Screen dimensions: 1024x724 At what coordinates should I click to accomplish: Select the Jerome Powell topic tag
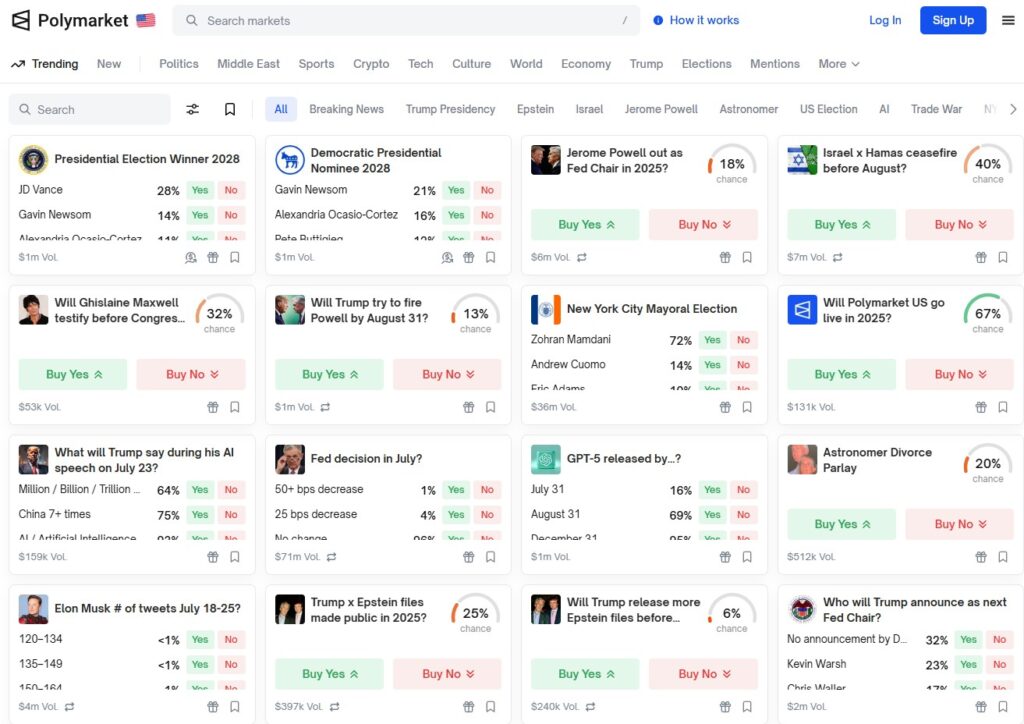pos(661,109)
